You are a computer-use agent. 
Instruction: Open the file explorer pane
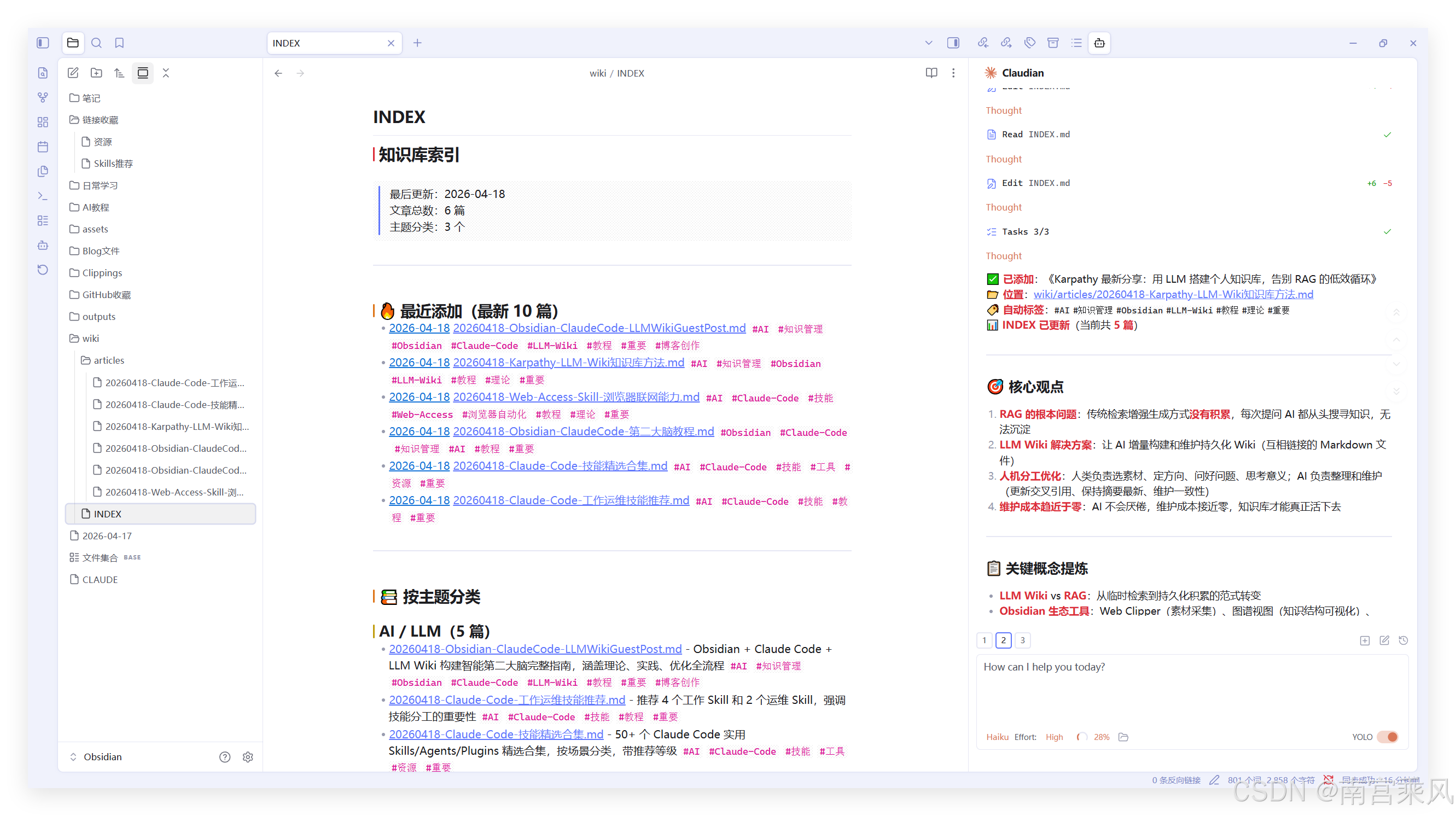(73, 43)
